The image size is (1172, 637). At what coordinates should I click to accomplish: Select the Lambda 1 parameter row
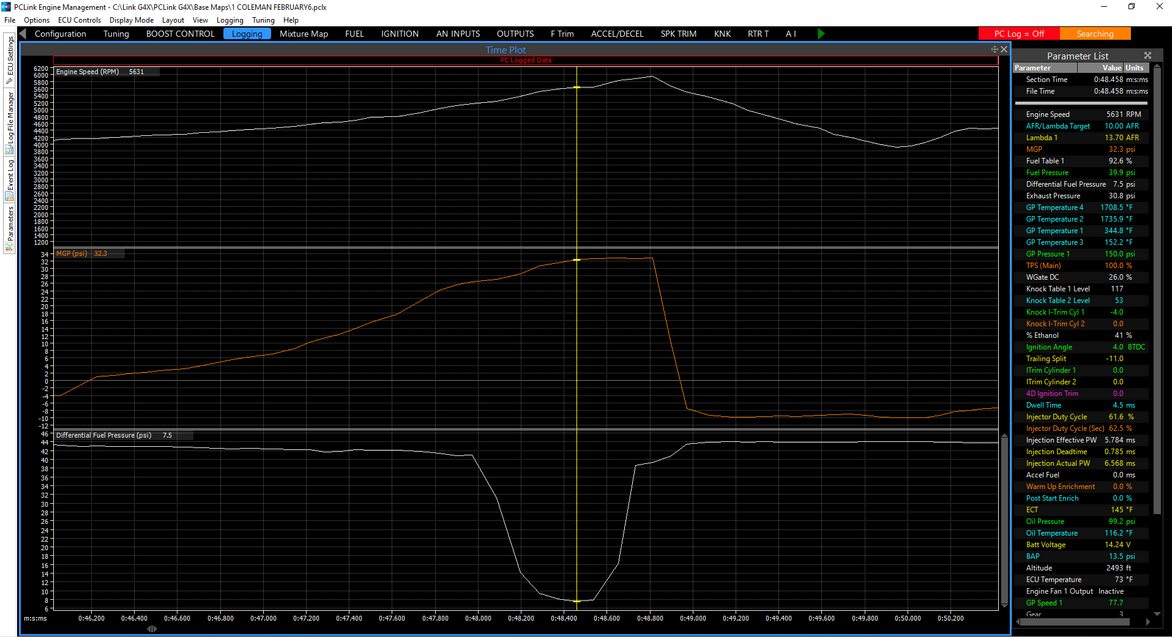click(x=1081, y=138)
